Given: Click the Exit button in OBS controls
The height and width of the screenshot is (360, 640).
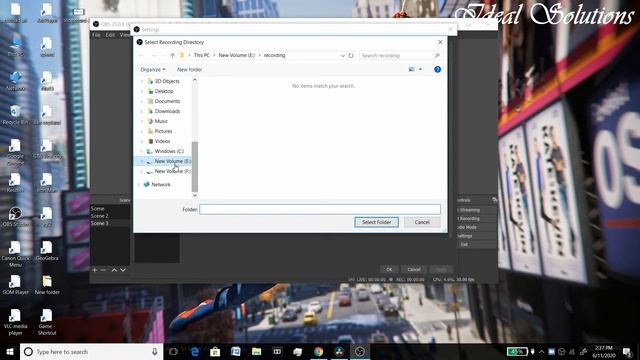Looking at the screenshot, I should coord(476,244).
